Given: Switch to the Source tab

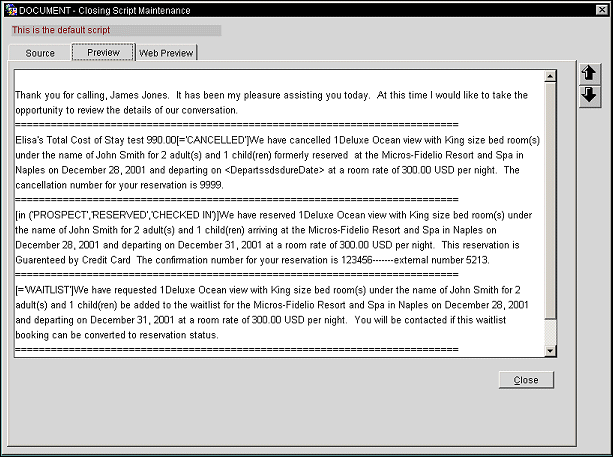Looking at the screenshot, I should (x=40, y=53).
